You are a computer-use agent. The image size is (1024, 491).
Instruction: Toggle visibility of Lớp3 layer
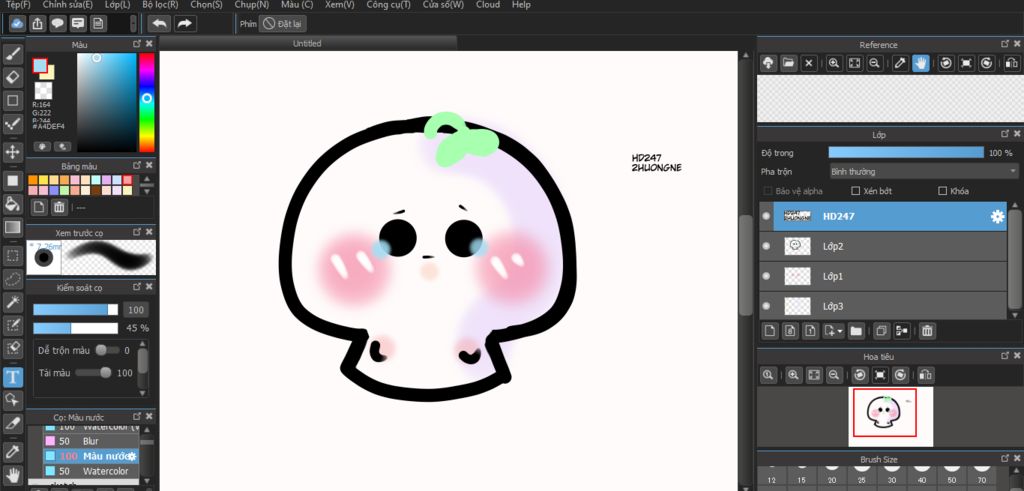click(x=766, y=306)
